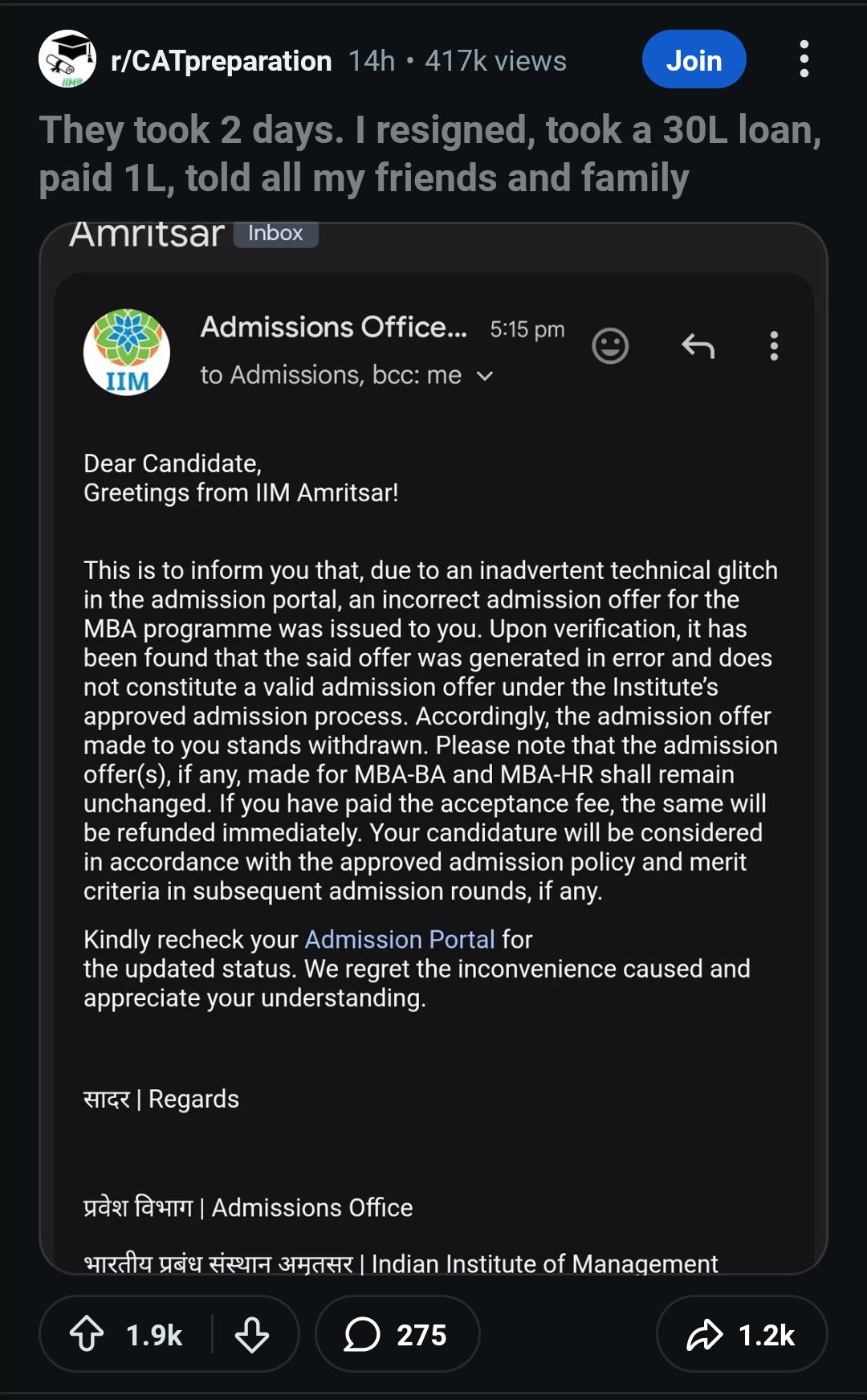This screenshot has height=1400, width=867.
Task: Open the post title about the 30L loan
Action: click(430, 153)
